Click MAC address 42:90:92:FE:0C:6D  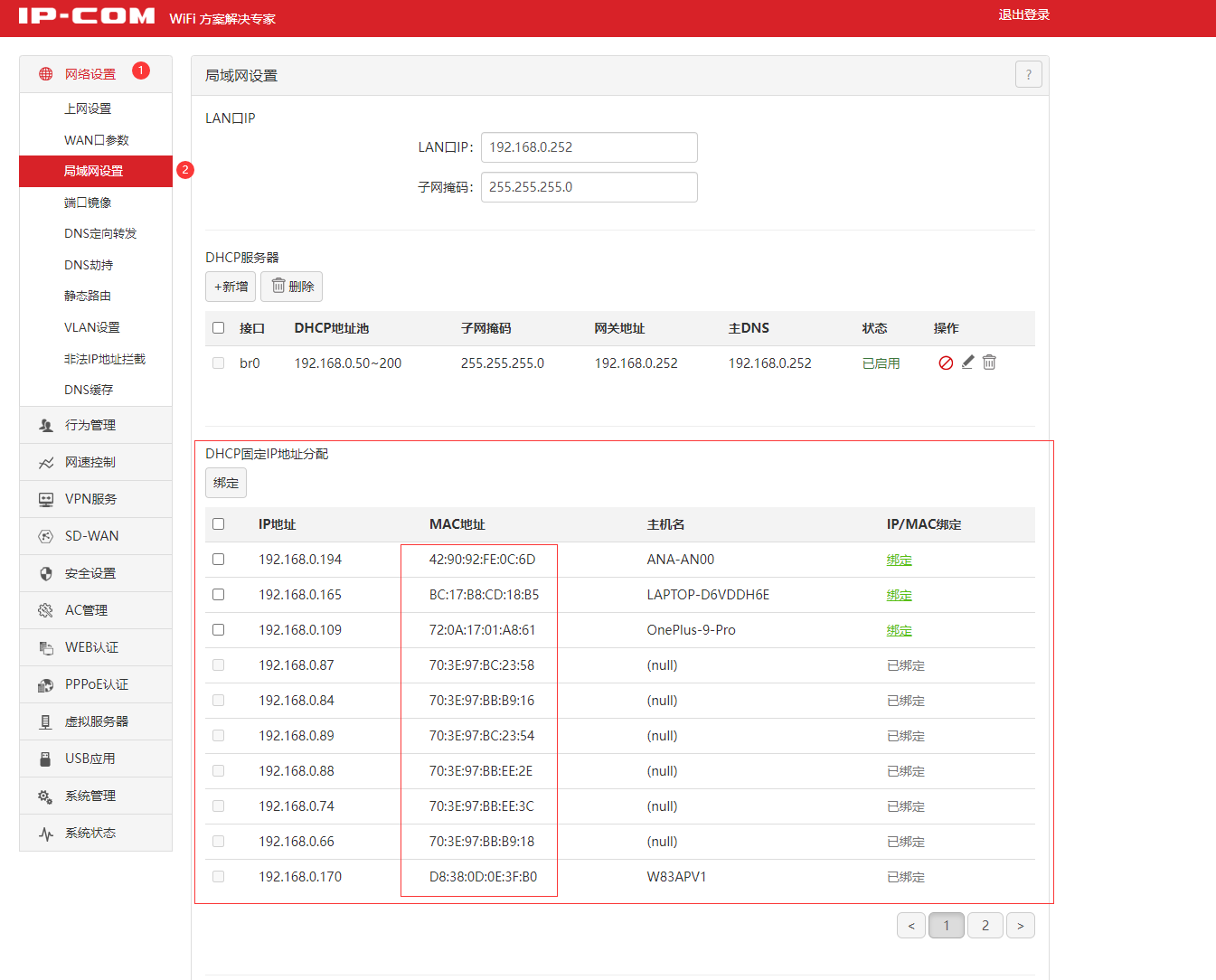[482, 560]
